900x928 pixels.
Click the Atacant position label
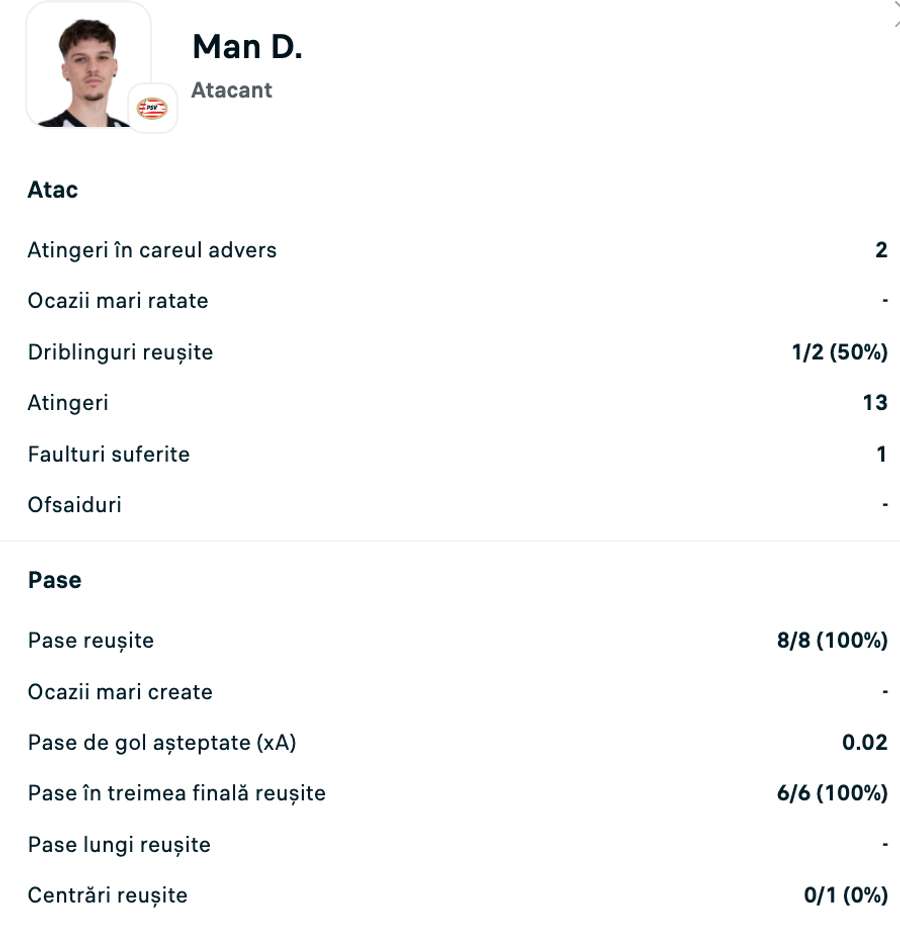tap(231, 90)
